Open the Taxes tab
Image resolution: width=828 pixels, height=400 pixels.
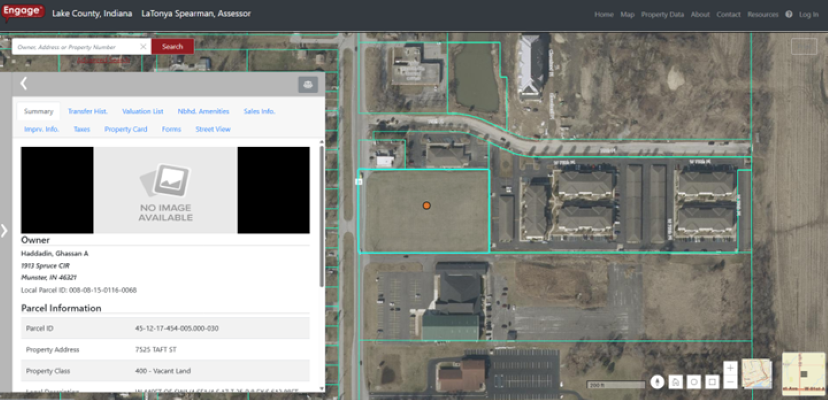tap(82, 129)
